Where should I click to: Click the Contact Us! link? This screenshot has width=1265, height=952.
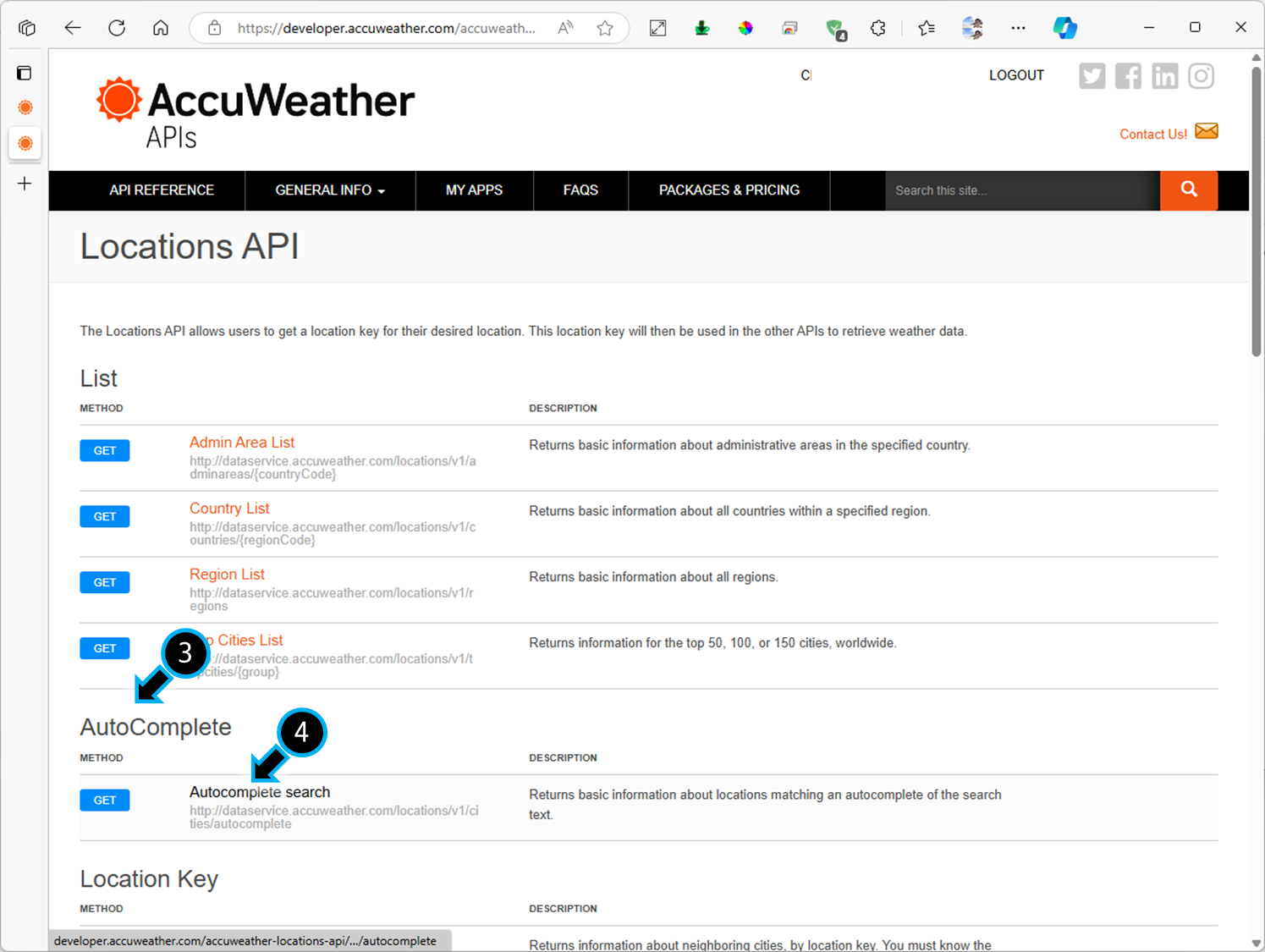coord(1153,135)
